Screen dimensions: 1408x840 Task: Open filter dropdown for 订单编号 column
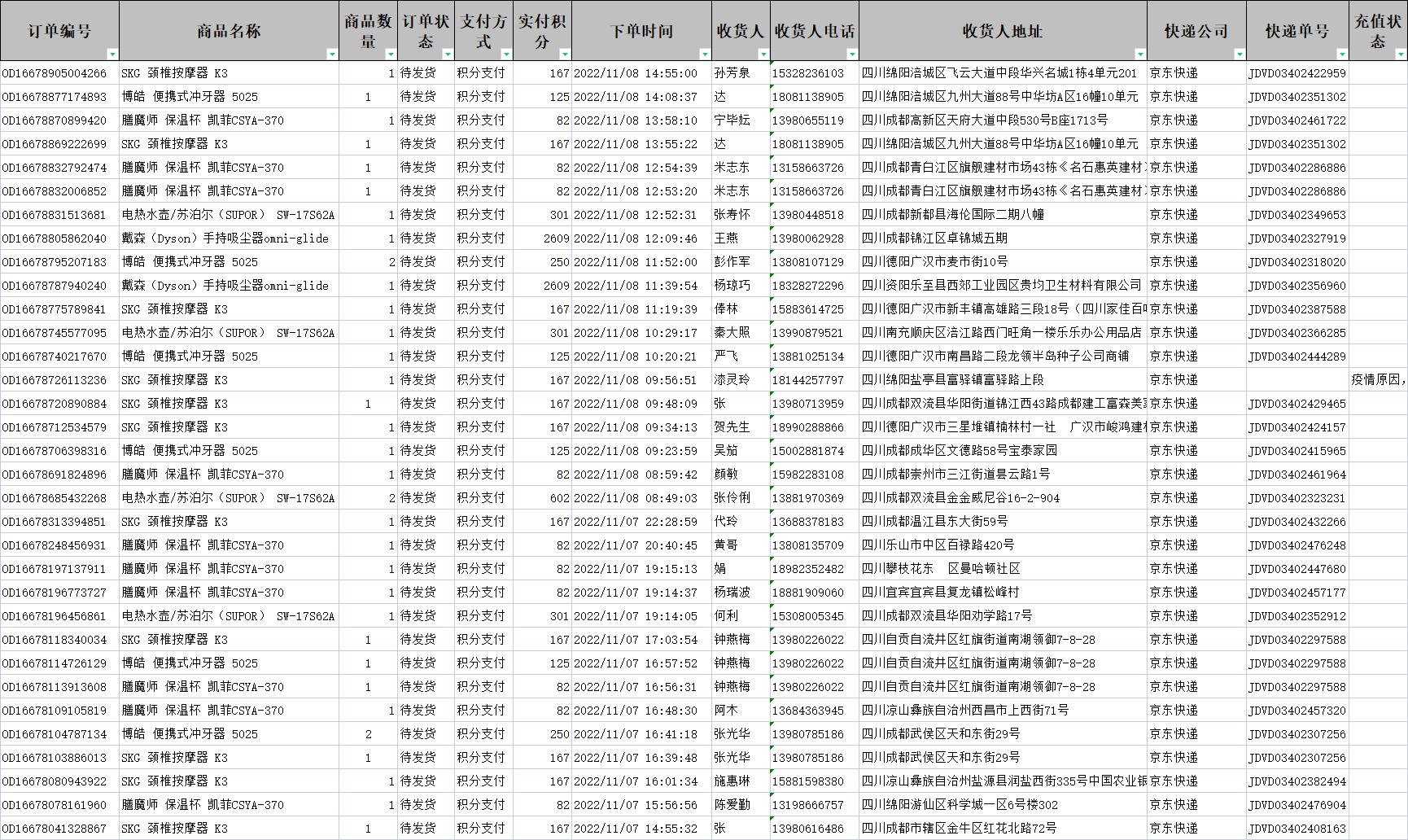[112, 54]
